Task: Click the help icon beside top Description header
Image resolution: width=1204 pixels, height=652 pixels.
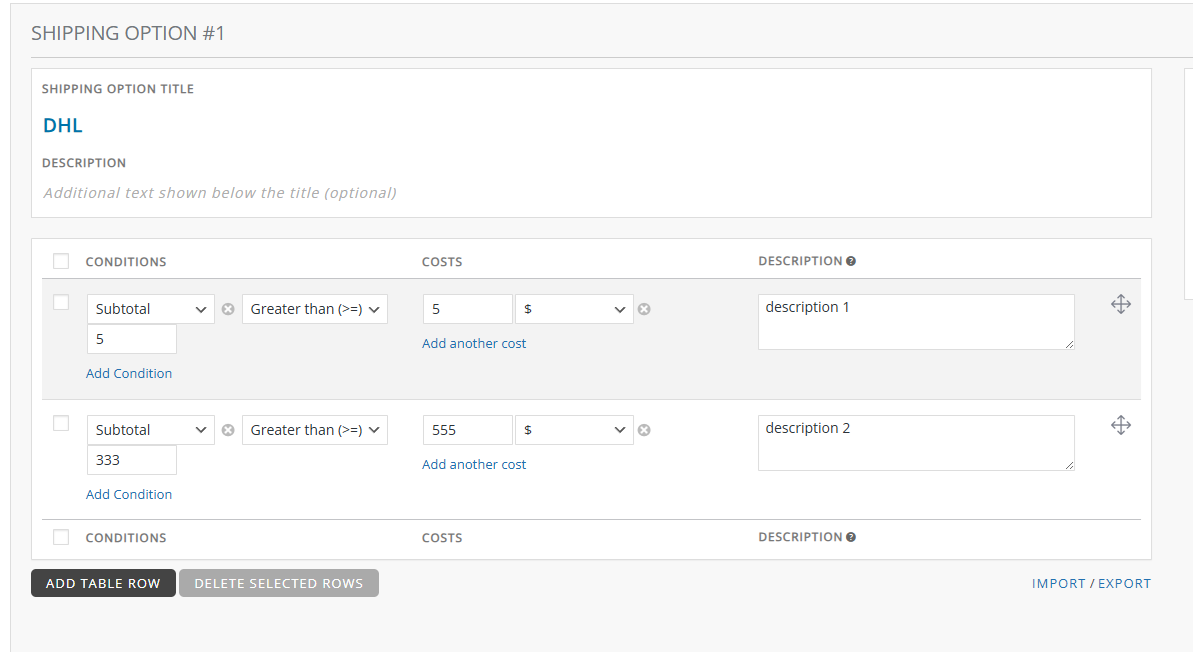Action: click(x=851, y=261)
